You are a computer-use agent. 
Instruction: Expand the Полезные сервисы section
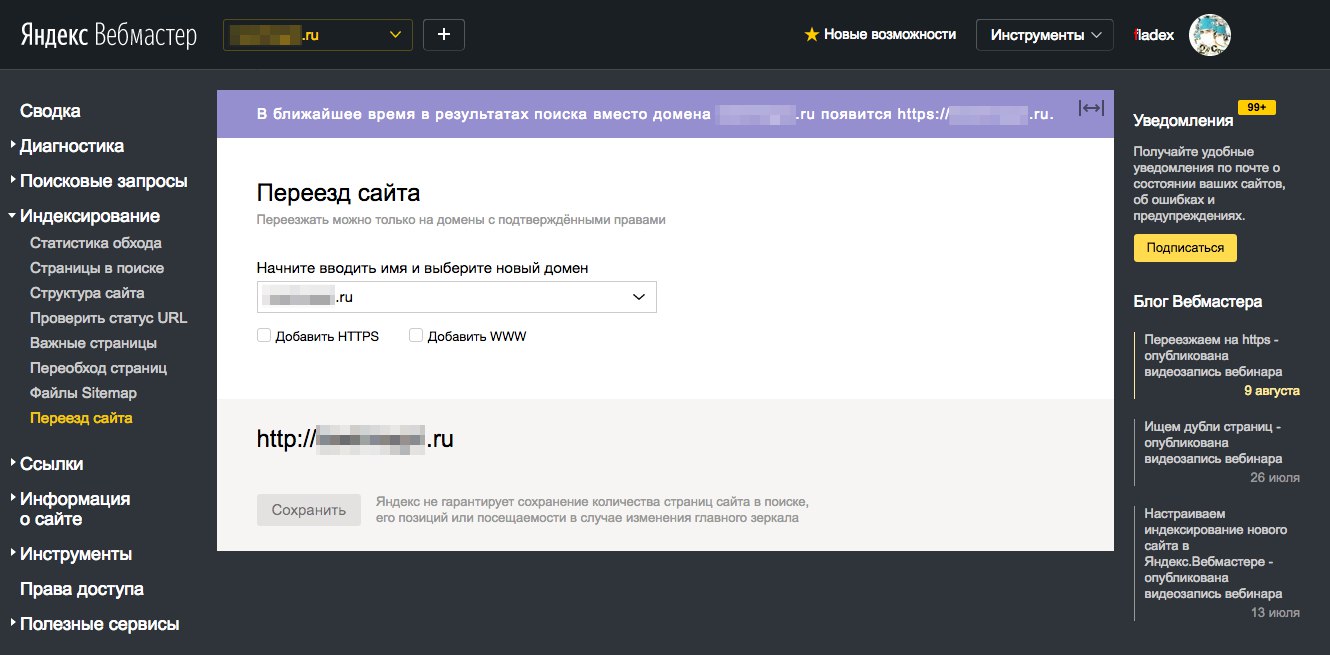tap(99, 624)
